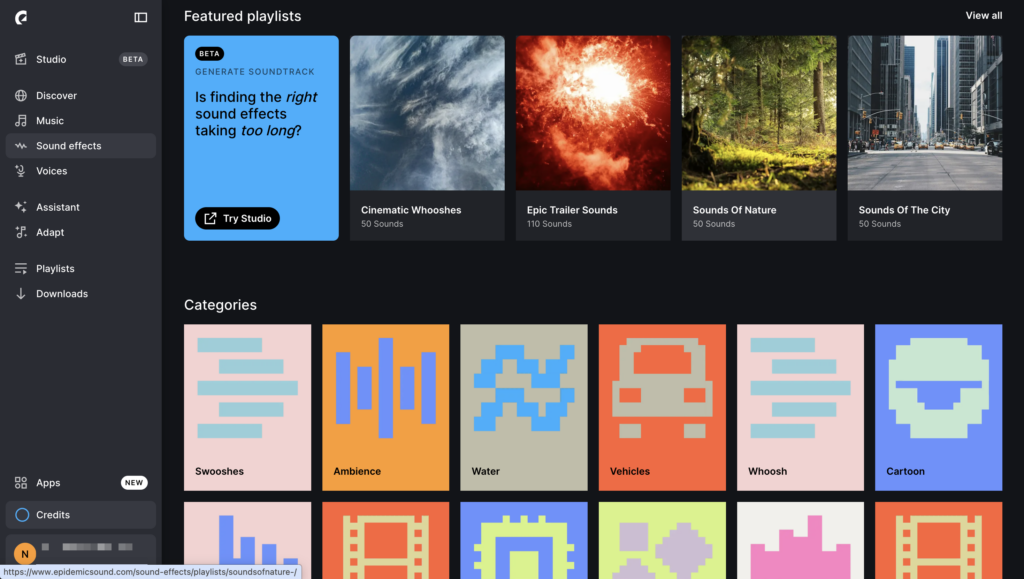Click the Featured playlists heading
Image resolution: width=1024 pixels, height=579 pixels.
pyautogui.click(x=242, y=16)
